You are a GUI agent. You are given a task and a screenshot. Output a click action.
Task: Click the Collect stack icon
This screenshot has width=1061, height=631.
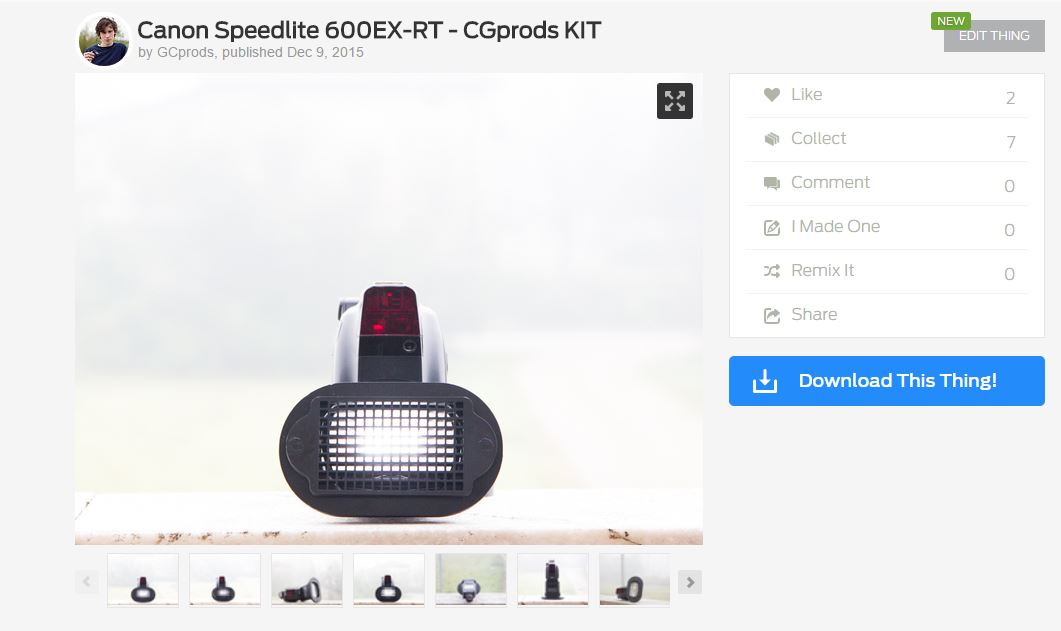coord(771,139)
